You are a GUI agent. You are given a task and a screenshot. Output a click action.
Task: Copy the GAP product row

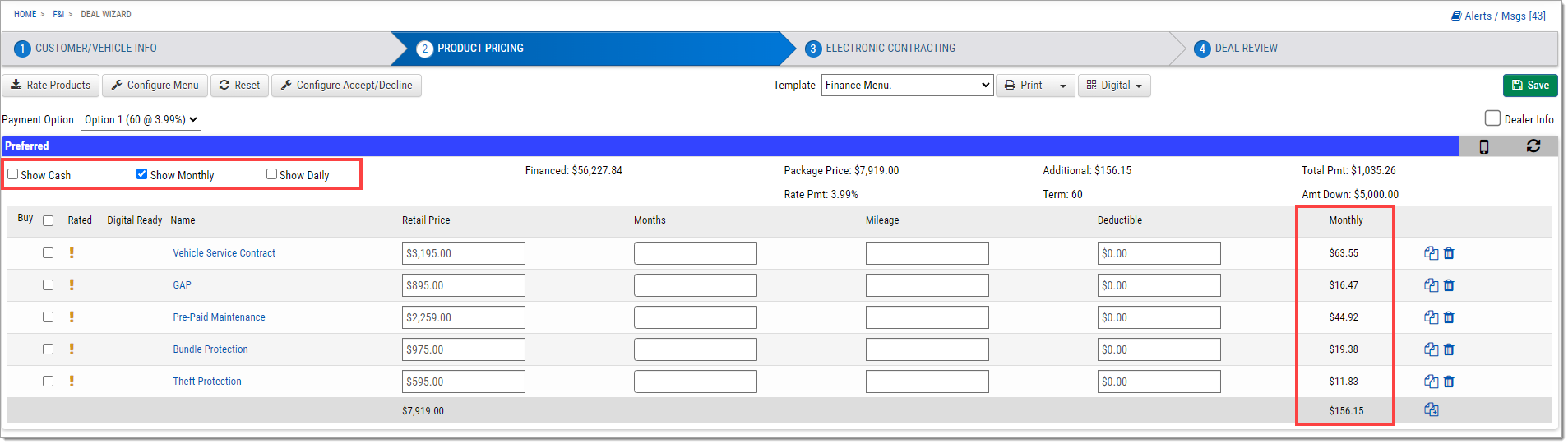click(1431, 285)
